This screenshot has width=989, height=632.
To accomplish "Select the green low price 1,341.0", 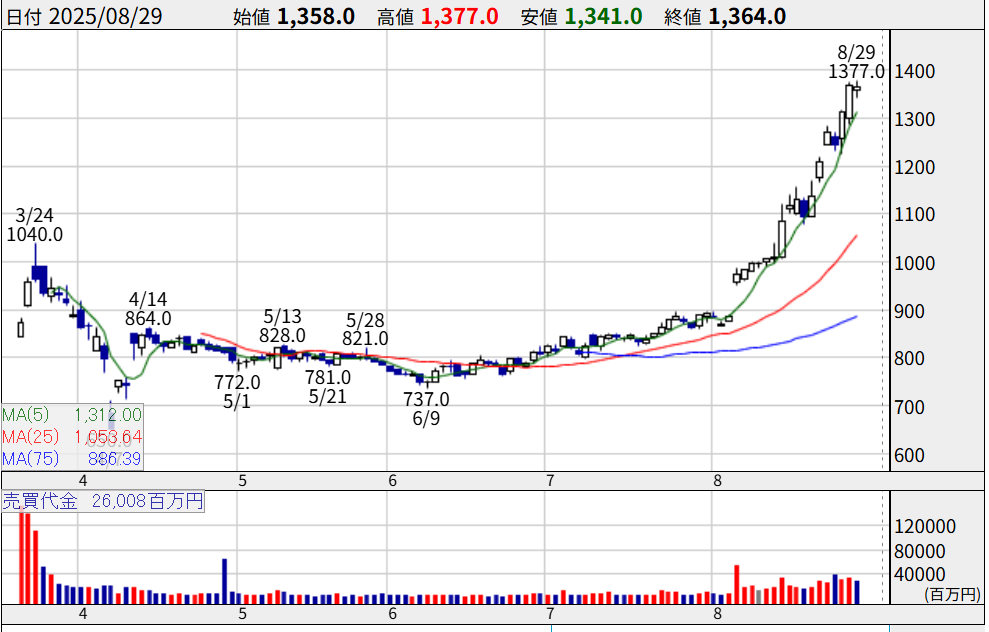I will [x=603, y=16].
